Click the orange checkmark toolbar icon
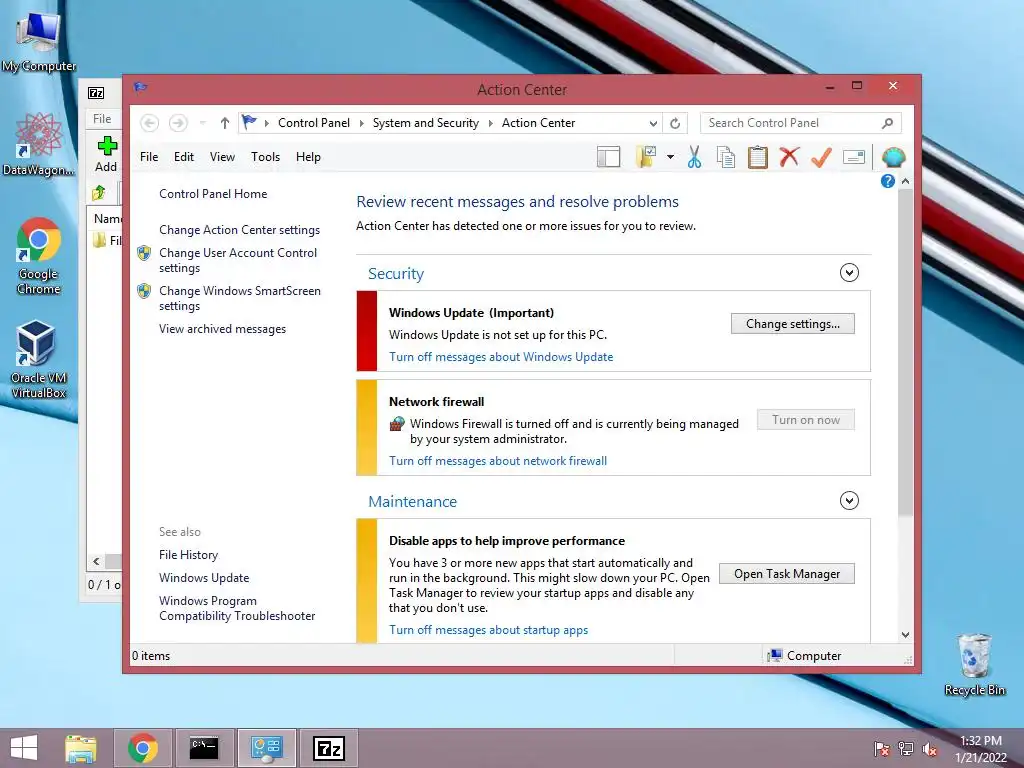Image resolution: width=1024 pixels, height=768 pixels. pos(821,157)
